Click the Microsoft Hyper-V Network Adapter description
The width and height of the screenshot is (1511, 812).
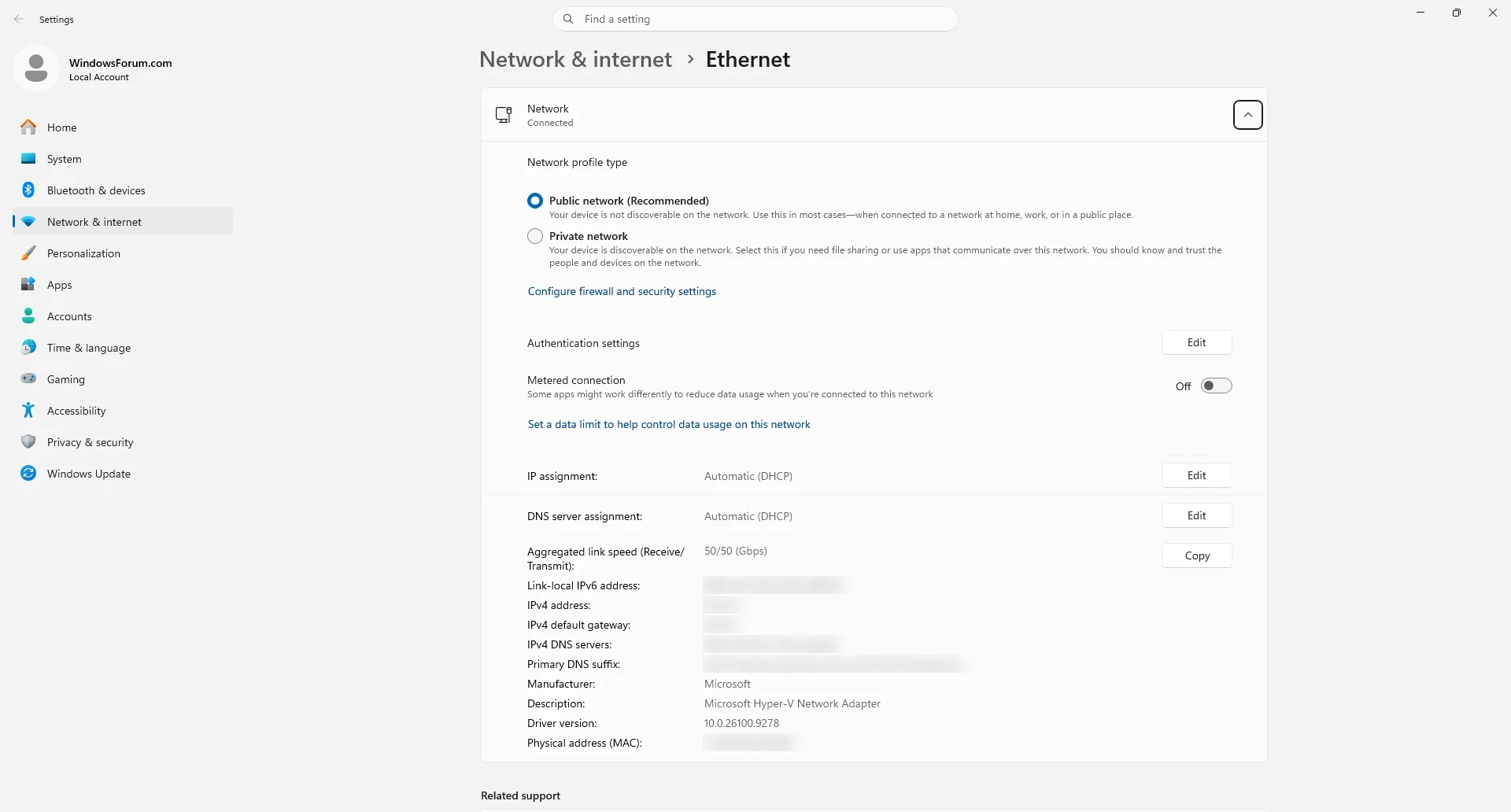792,703
